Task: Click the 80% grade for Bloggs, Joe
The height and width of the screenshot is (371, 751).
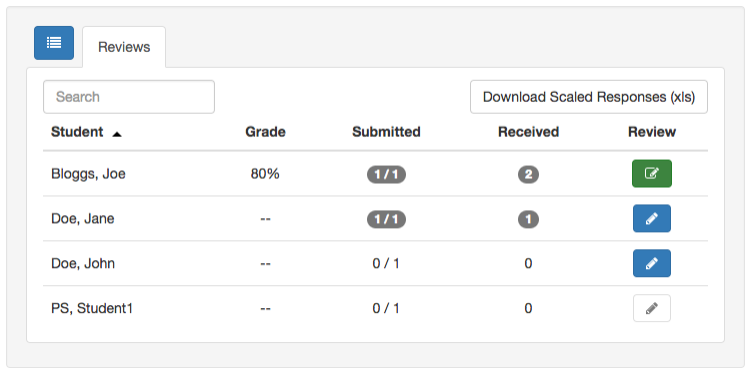Action: point(265,174)
